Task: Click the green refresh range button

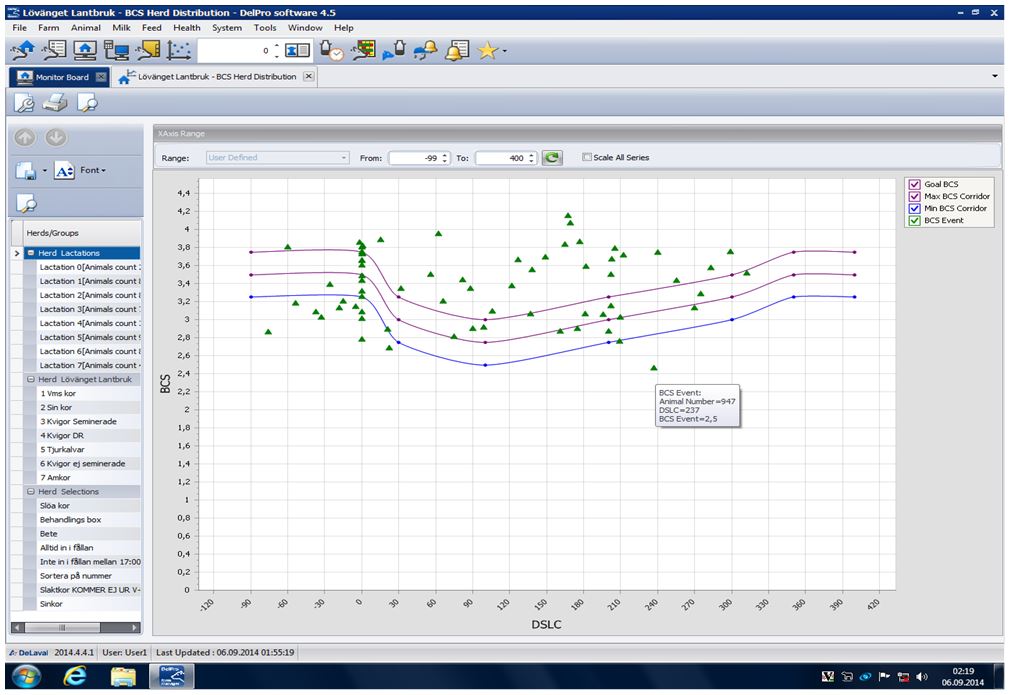Action: click(x=552, y=158)
